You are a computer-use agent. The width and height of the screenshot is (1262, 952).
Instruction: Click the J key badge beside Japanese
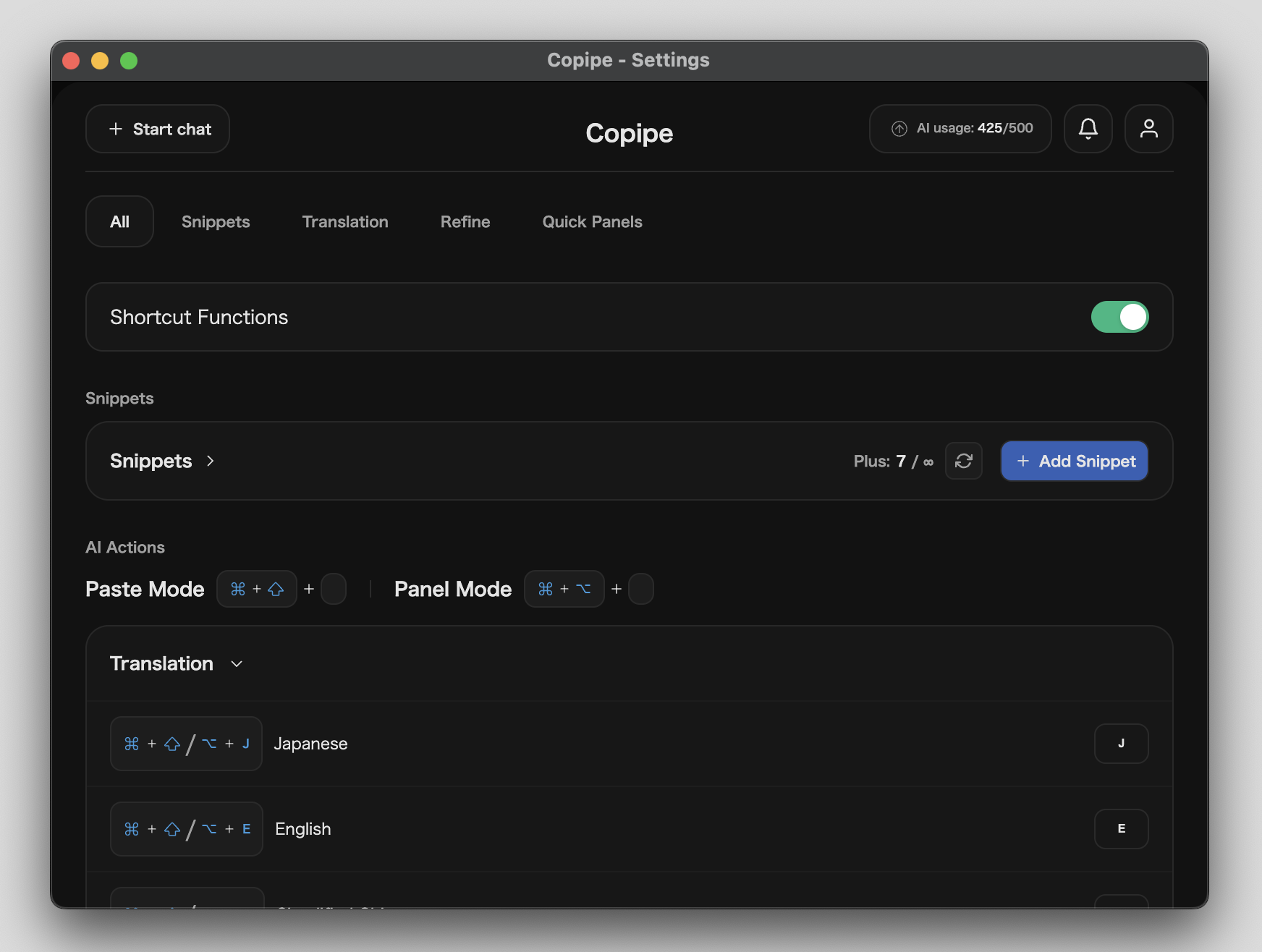1121,743
